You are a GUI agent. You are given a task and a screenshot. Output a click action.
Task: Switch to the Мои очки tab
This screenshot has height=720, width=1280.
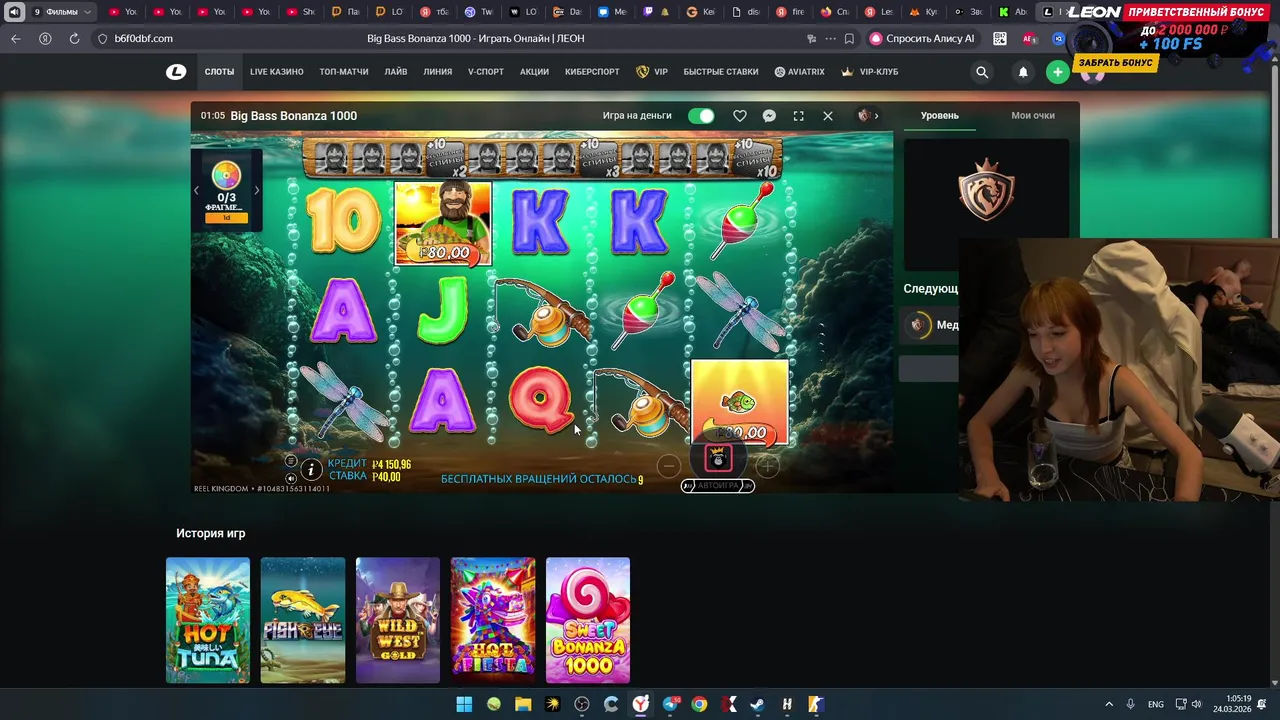point(1033,116)
